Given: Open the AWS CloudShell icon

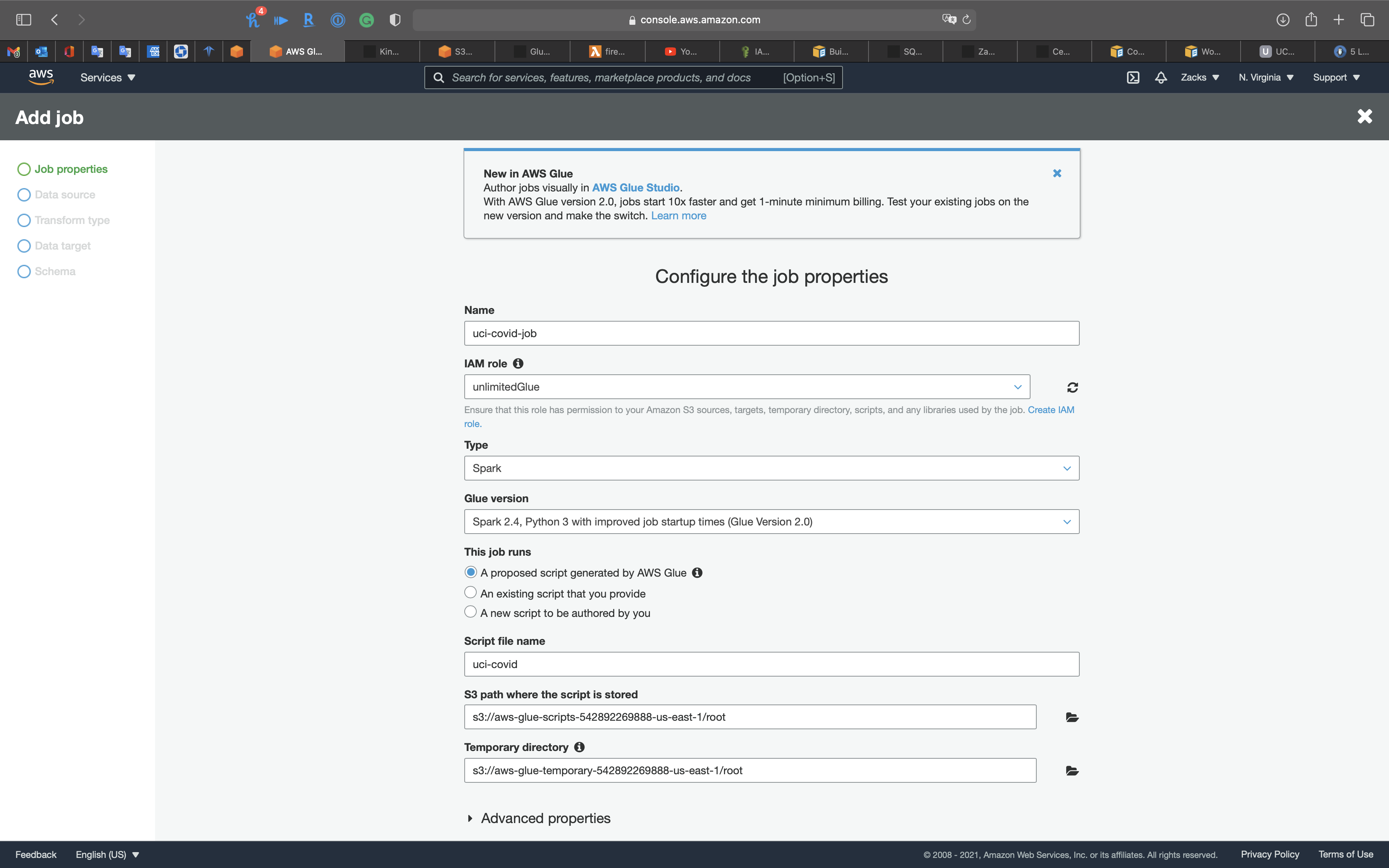Looking at the screenshot, I should click(x=1133, y=77).
